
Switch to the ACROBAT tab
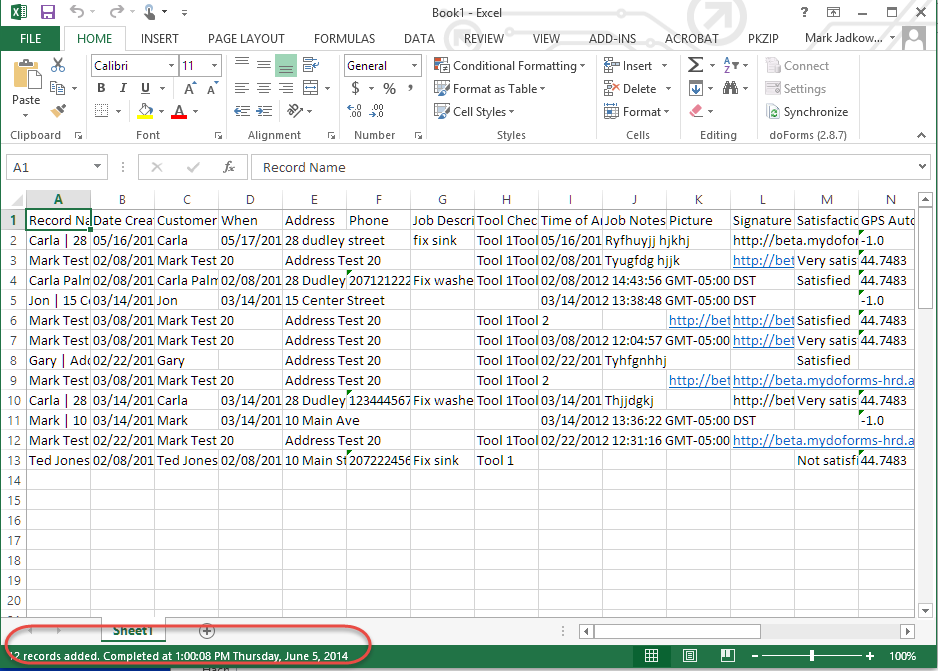pos(692,38)
